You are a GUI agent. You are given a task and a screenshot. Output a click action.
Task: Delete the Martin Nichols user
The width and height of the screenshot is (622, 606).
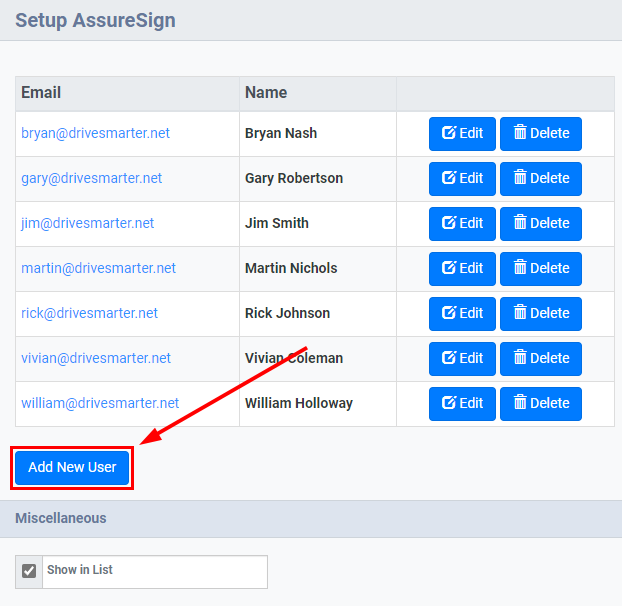[x=541, y=269]
